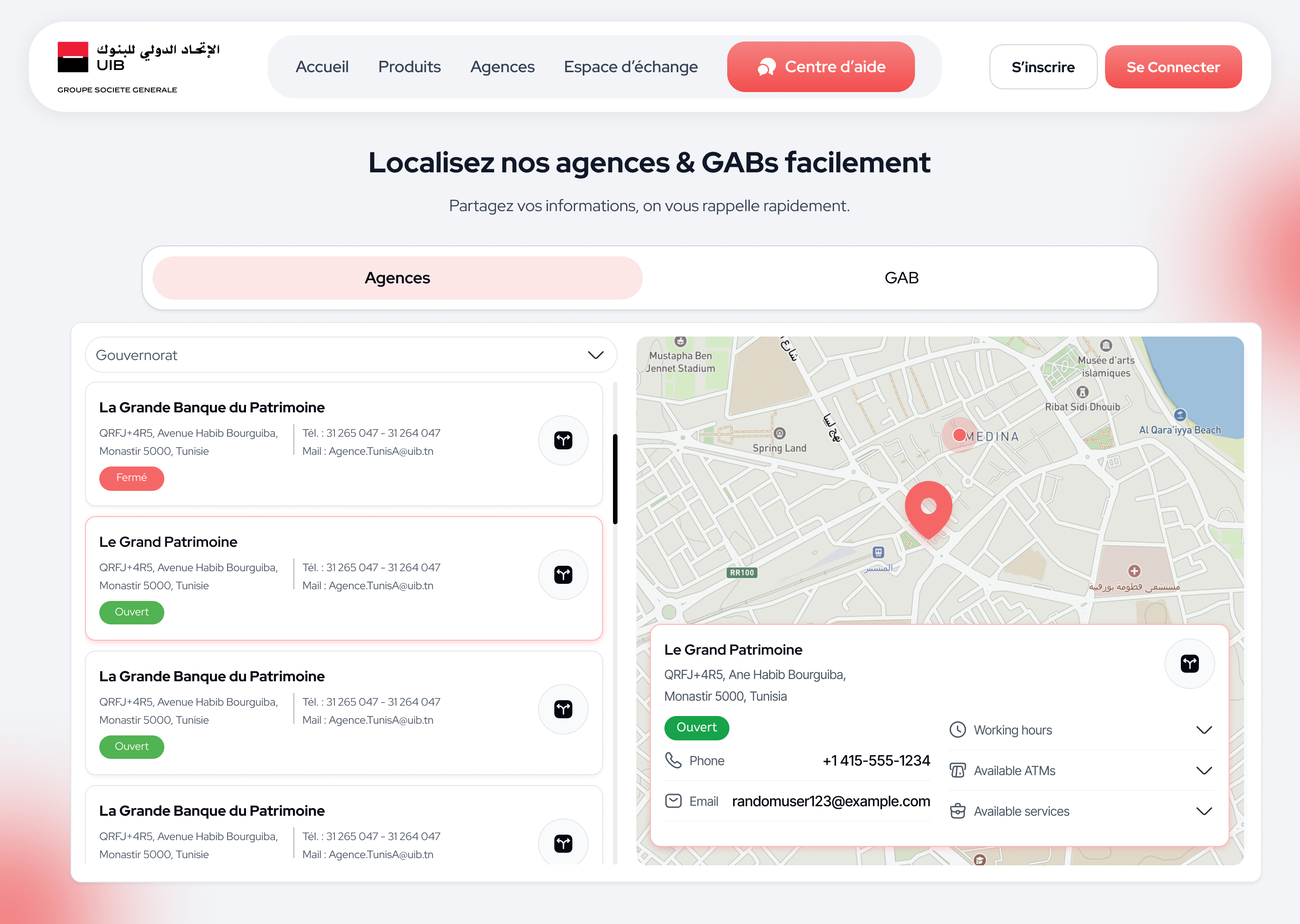Open the Gouvernorat dropdown
This screenshot has width=1300, height=924.
pyautogui.click(x=351, y=355)
